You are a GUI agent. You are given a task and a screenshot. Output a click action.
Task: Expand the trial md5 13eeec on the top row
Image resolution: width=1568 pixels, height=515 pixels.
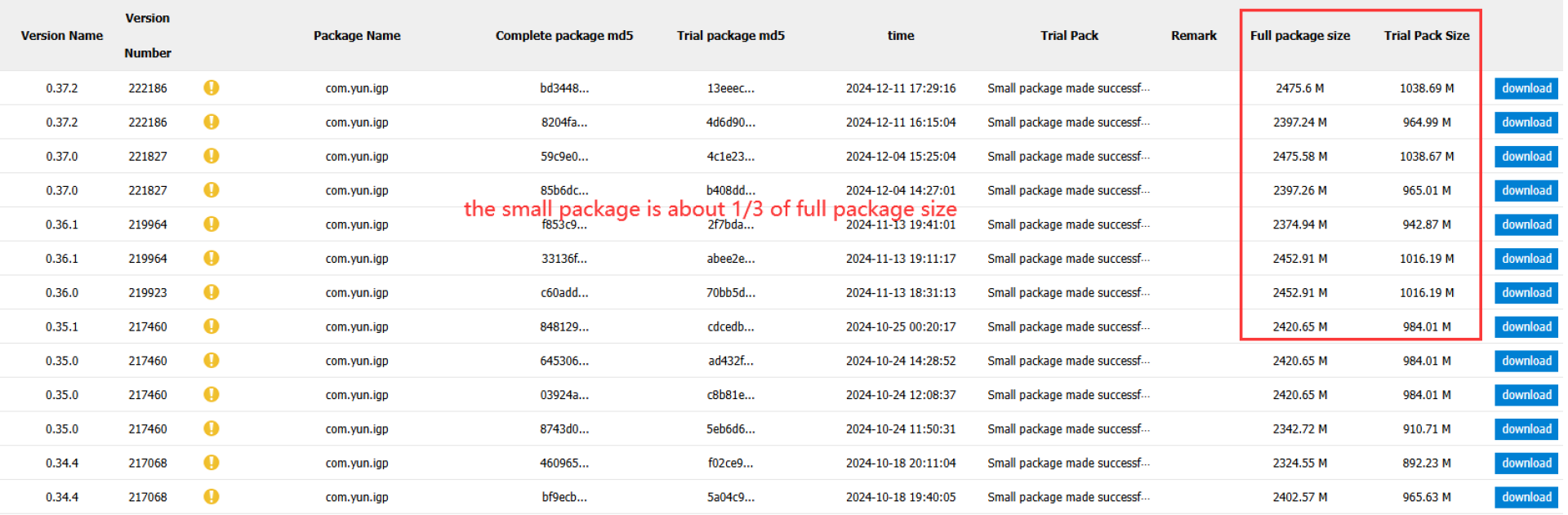[731, 88]
